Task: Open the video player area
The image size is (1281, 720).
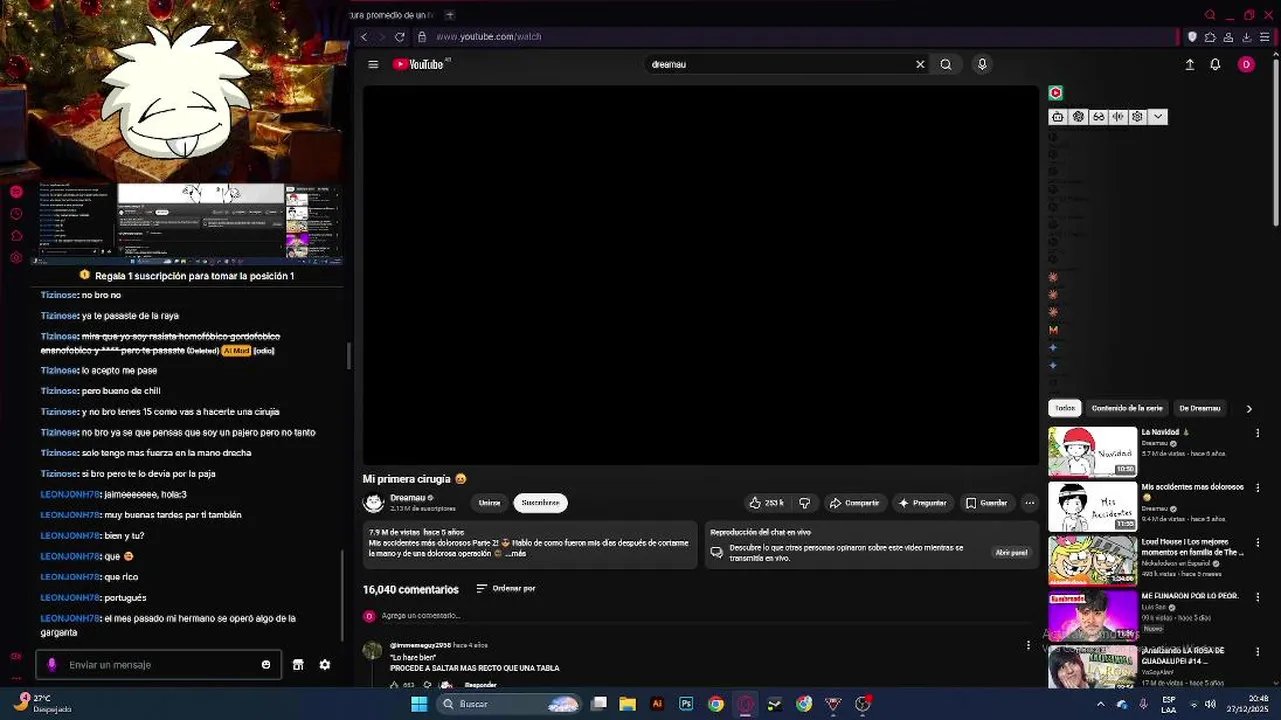Action: pyautogui.click(x=701, y=274)
